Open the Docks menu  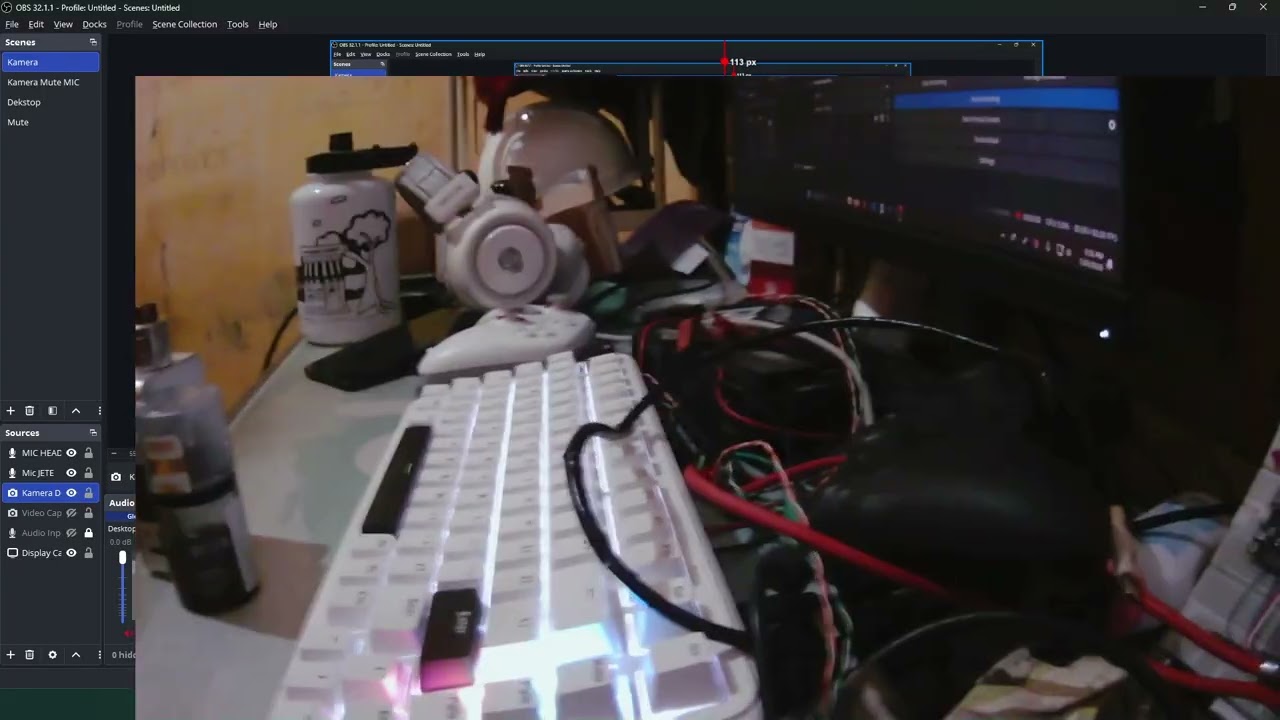point(94,24)
